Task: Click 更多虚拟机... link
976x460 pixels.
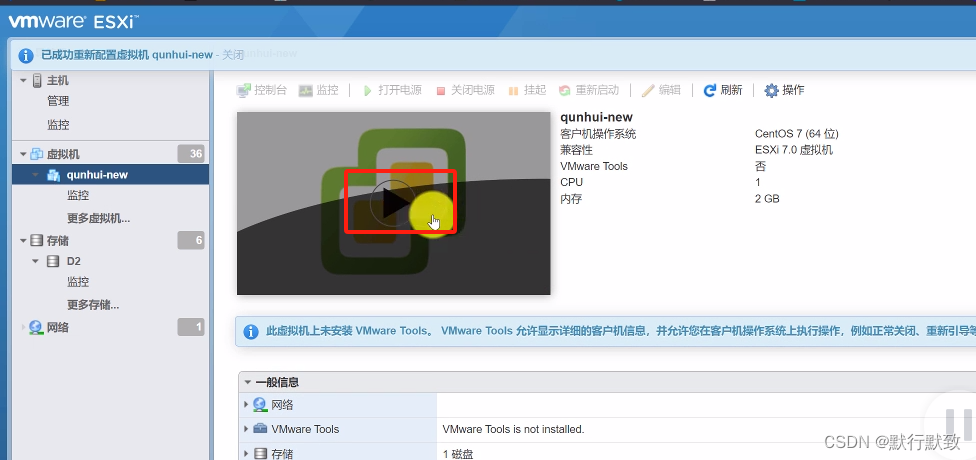Action: [x=98, y=218]
